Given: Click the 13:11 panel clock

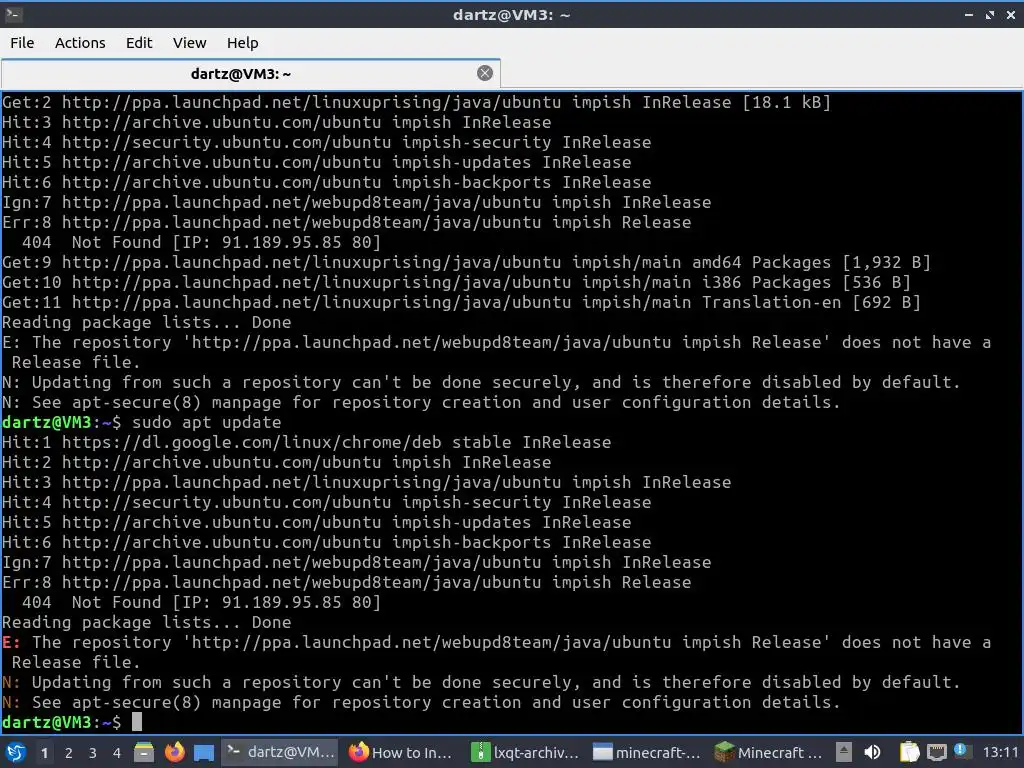Looking at the screenshot, I should pyautogui.click(x=1000, y=753).
